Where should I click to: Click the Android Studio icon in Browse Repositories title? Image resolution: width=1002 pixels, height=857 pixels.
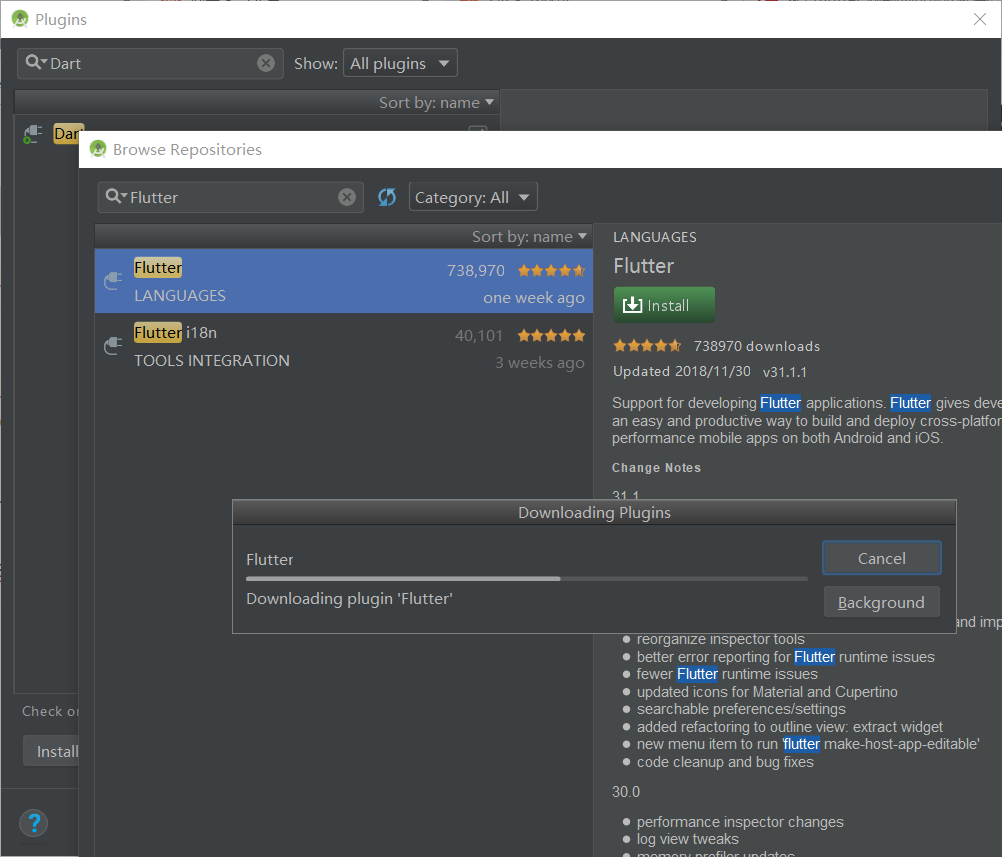point(98,149)
